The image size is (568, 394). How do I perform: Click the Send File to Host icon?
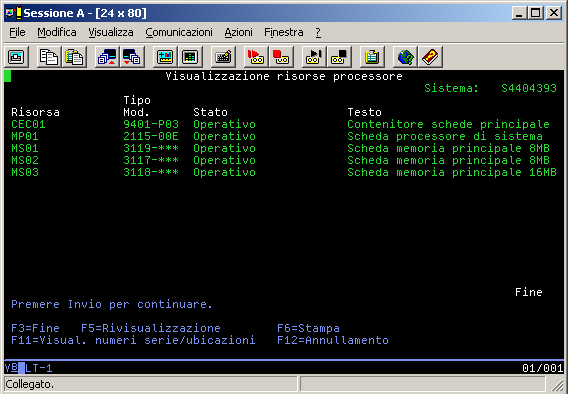click(x=107, y=57)
